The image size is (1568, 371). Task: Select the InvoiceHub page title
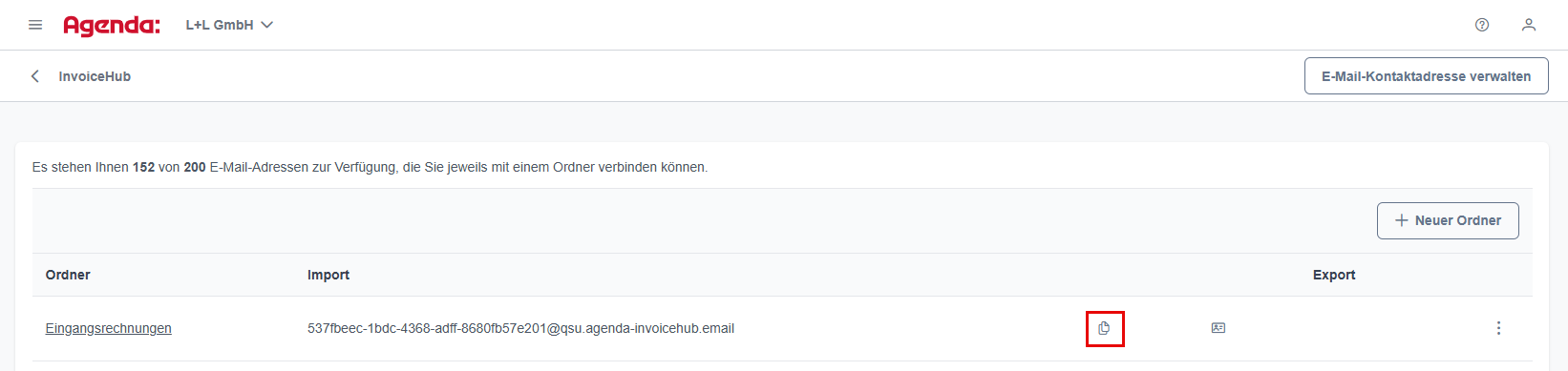pos(95,76)
